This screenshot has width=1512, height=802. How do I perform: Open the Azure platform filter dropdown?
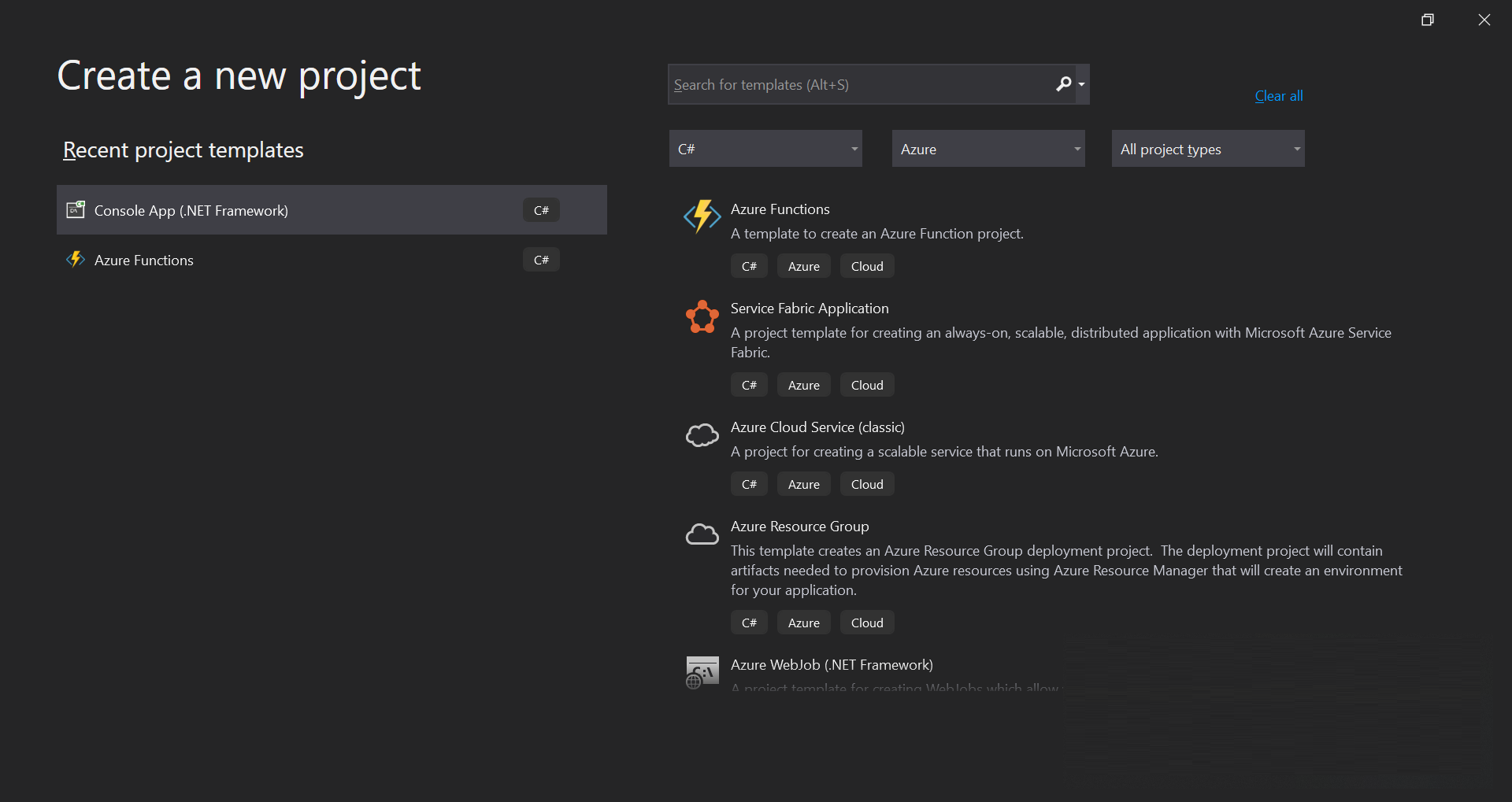(x=988, y=149)
